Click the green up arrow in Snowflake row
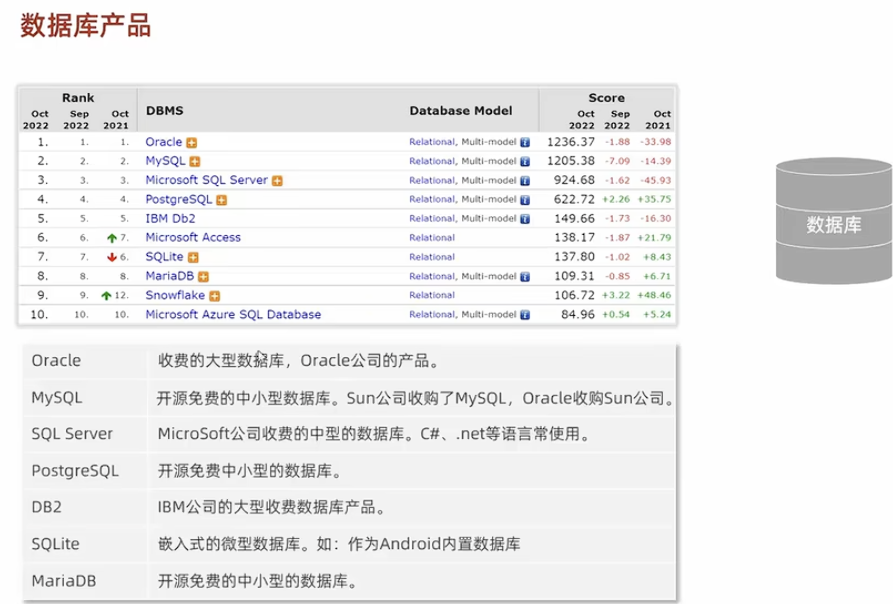The image size is (893, 604). tap(106, 296)
